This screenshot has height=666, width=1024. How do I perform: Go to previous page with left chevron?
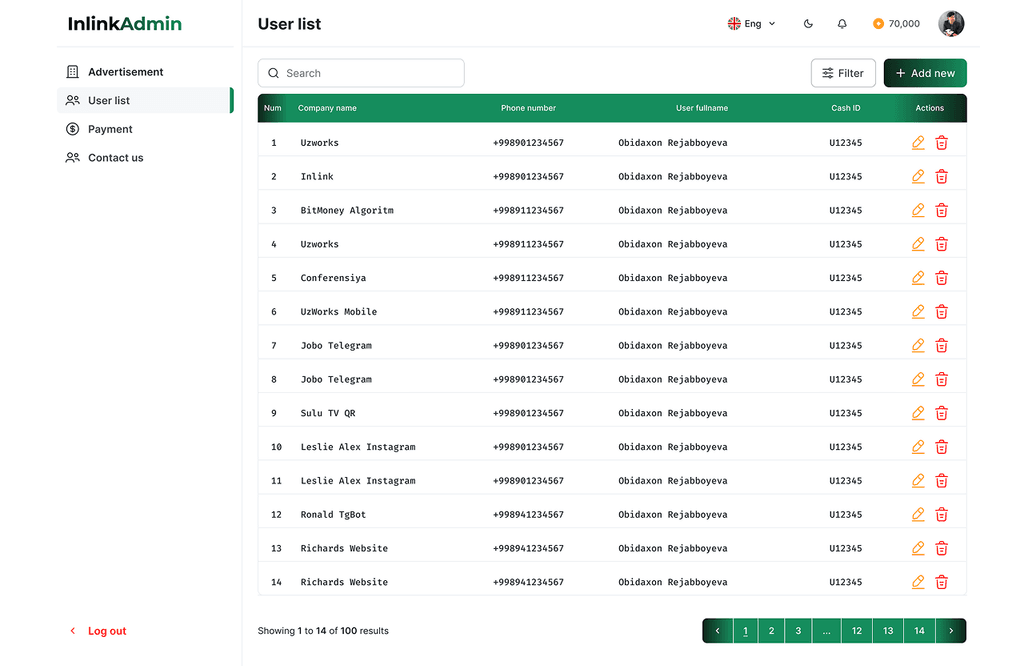(717, 631)
